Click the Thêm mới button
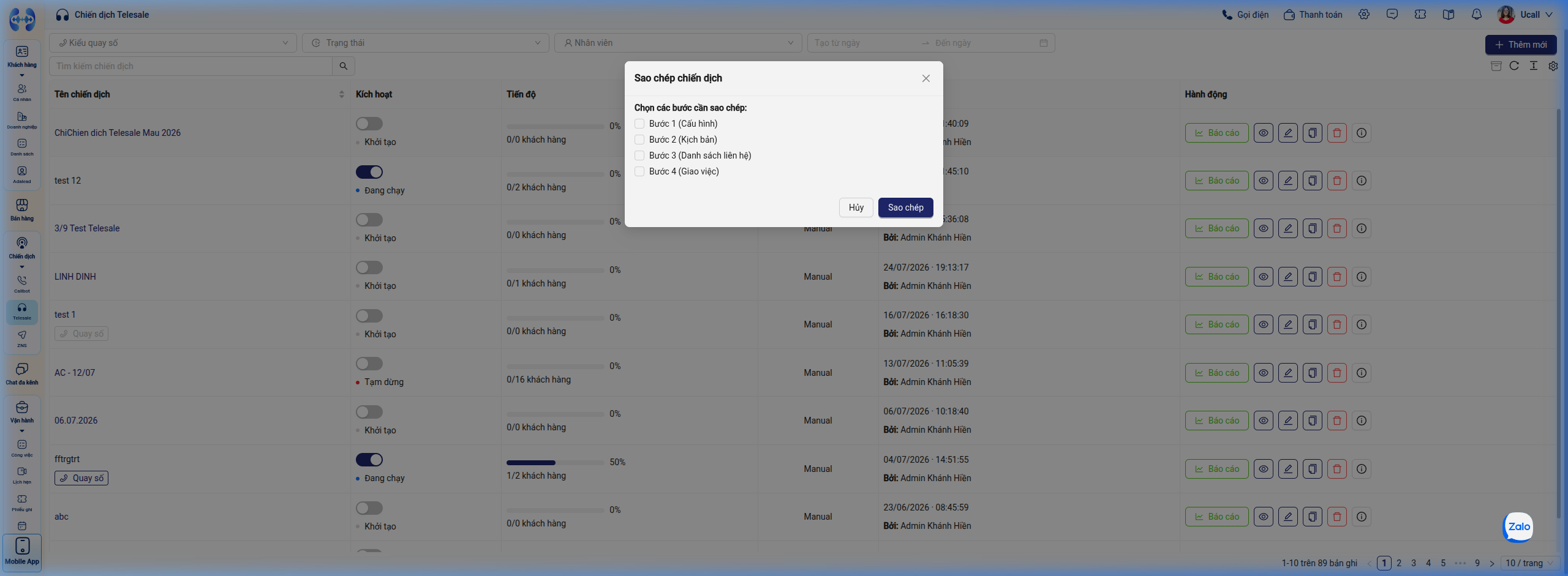 point(1521,45)
